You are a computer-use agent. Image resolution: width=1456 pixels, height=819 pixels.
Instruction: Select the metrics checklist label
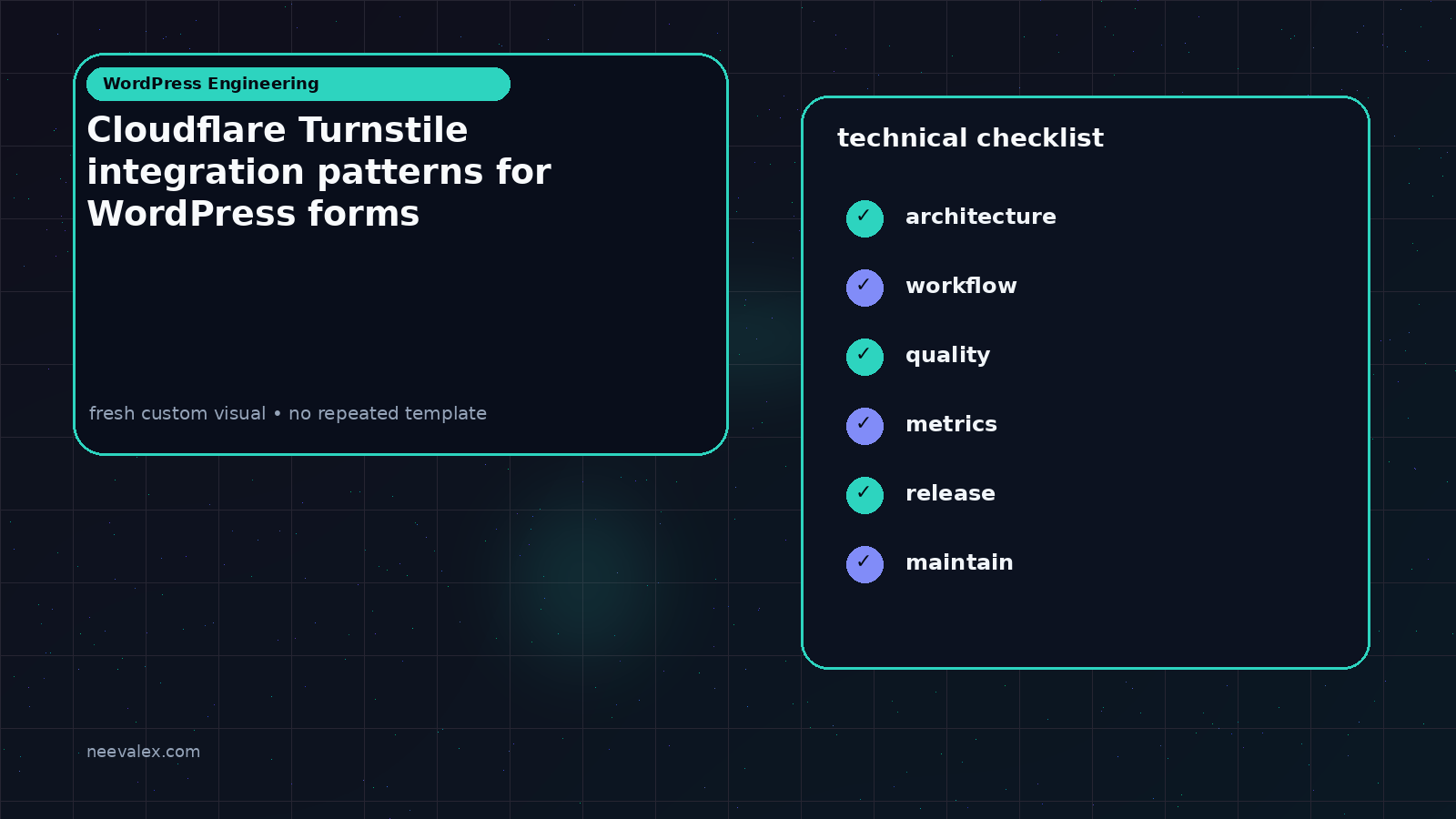coord(951,424)
